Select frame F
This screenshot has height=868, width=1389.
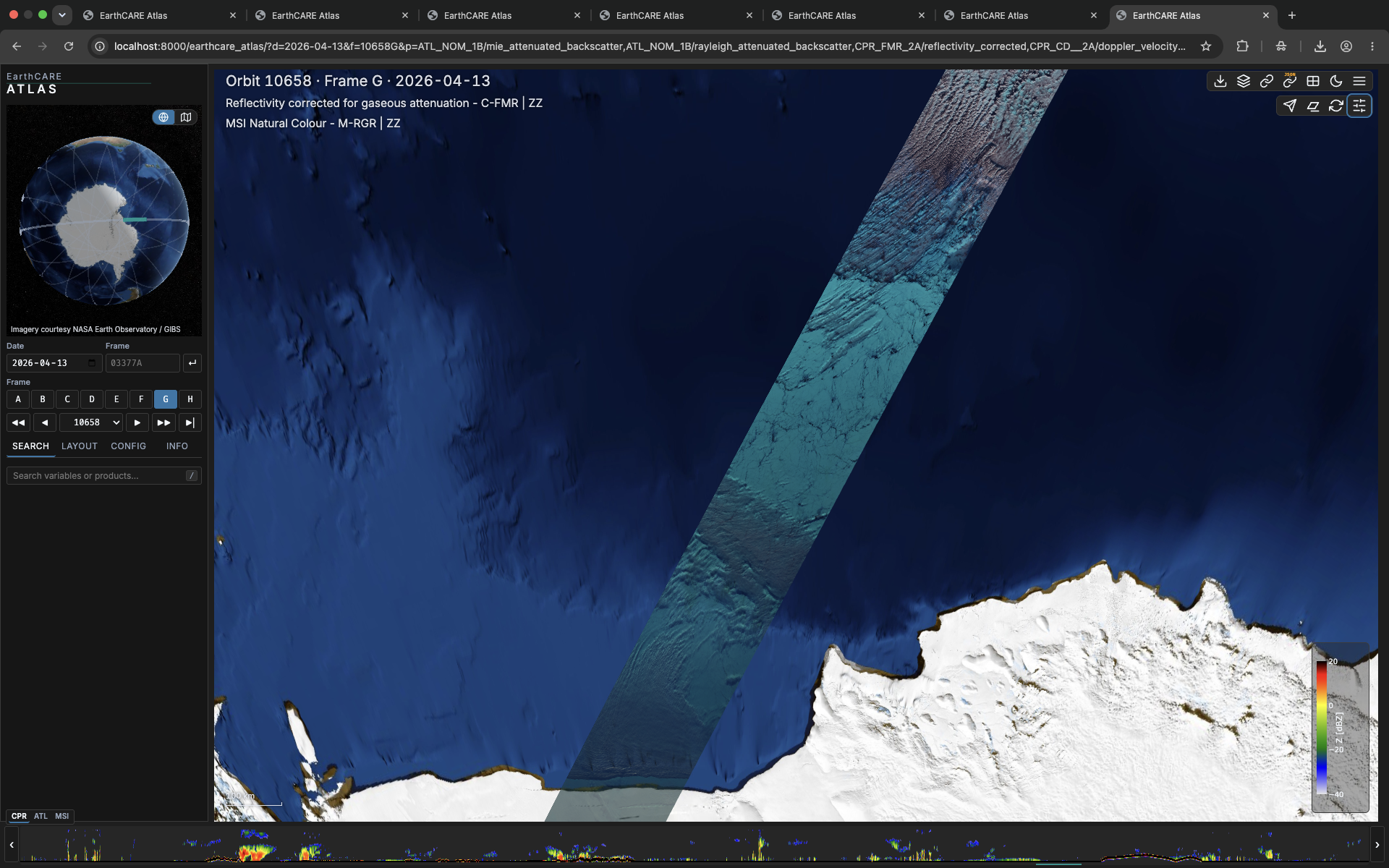[x=141, y=399]
